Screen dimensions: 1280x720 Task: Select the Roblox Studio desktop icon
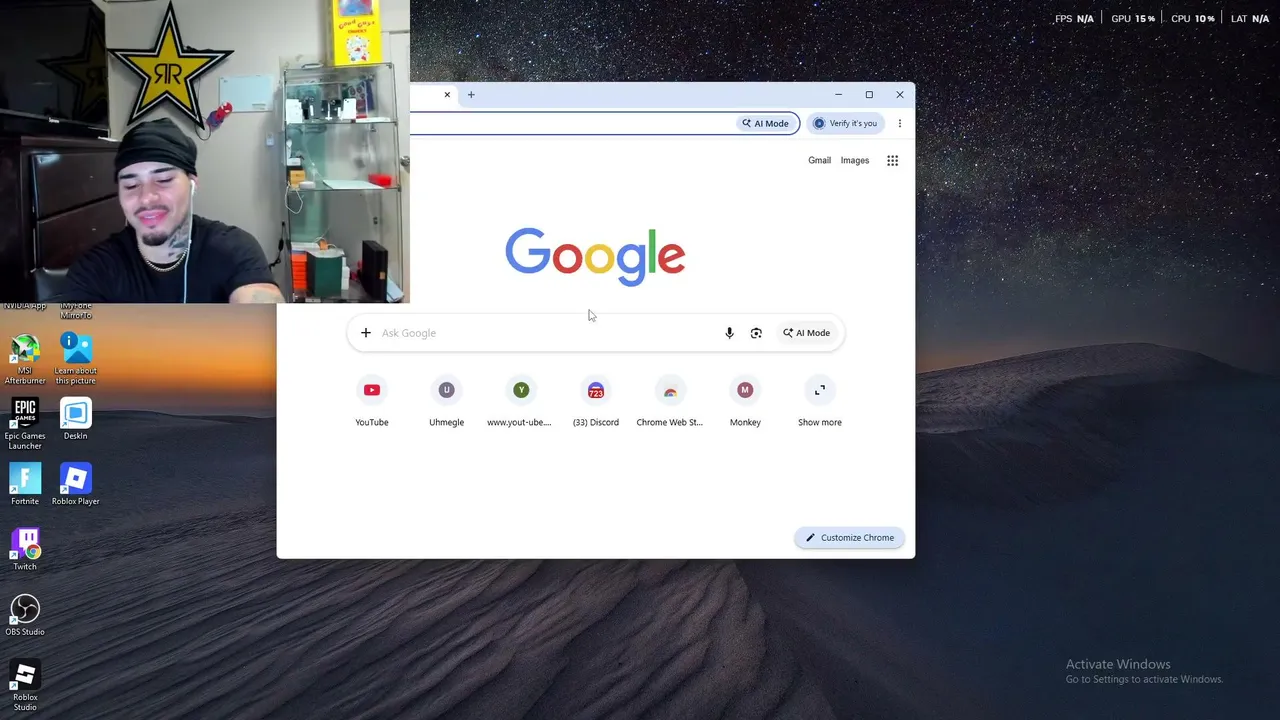25,685
